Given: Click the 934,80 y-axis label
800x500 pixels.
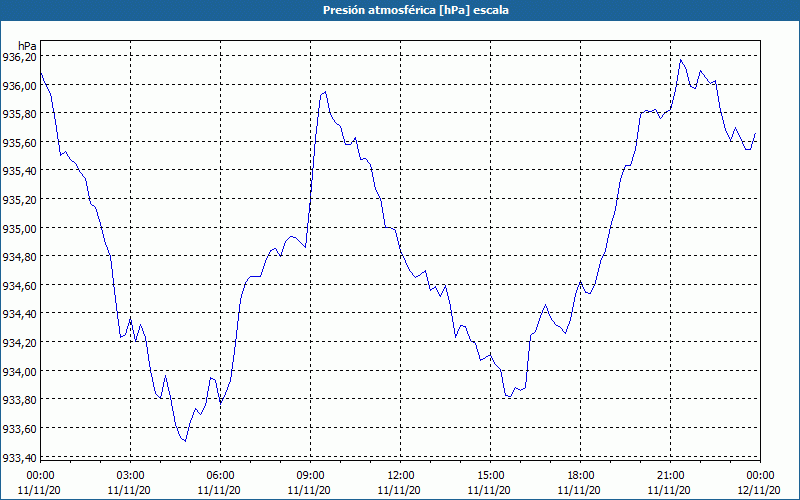Looking at the screenshot, I should point(19,257).
